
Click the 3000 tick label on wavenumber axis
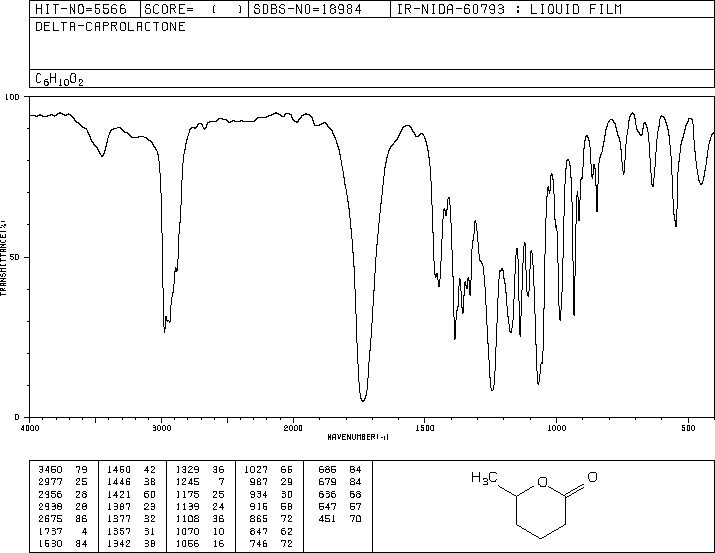(x=161, y=428)
